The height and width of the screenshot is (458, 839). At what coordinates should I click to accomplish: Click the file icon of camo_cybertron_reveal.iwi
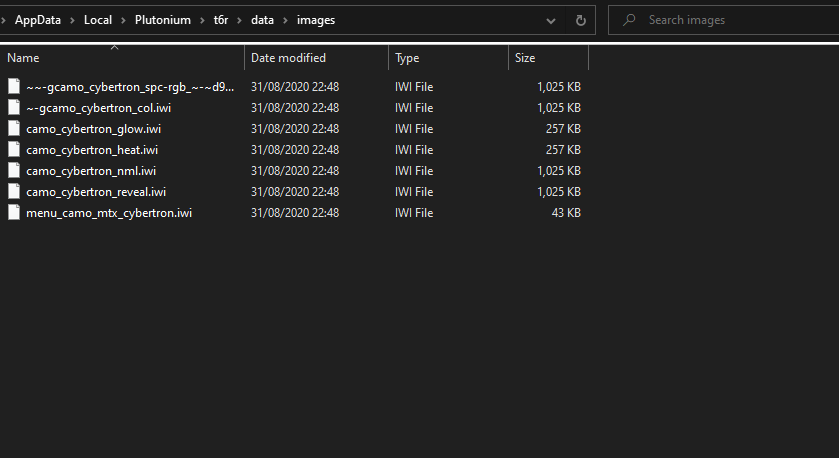14,192
